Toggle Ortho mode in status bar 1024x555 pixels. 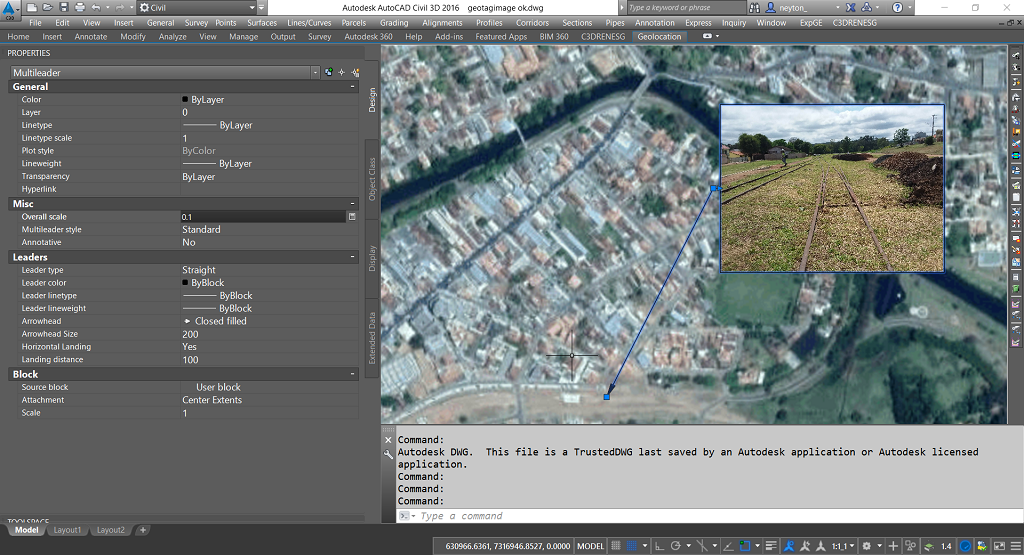tap(661, 546)
